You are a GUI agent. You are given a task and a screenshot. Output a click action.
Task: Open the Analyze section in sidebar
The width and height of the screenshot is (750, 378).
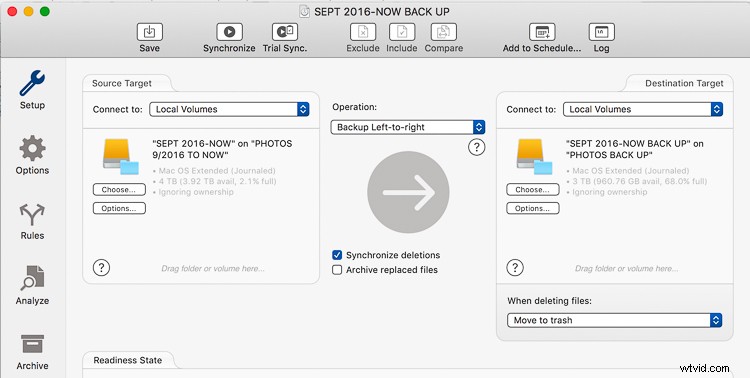pos(32,278)
